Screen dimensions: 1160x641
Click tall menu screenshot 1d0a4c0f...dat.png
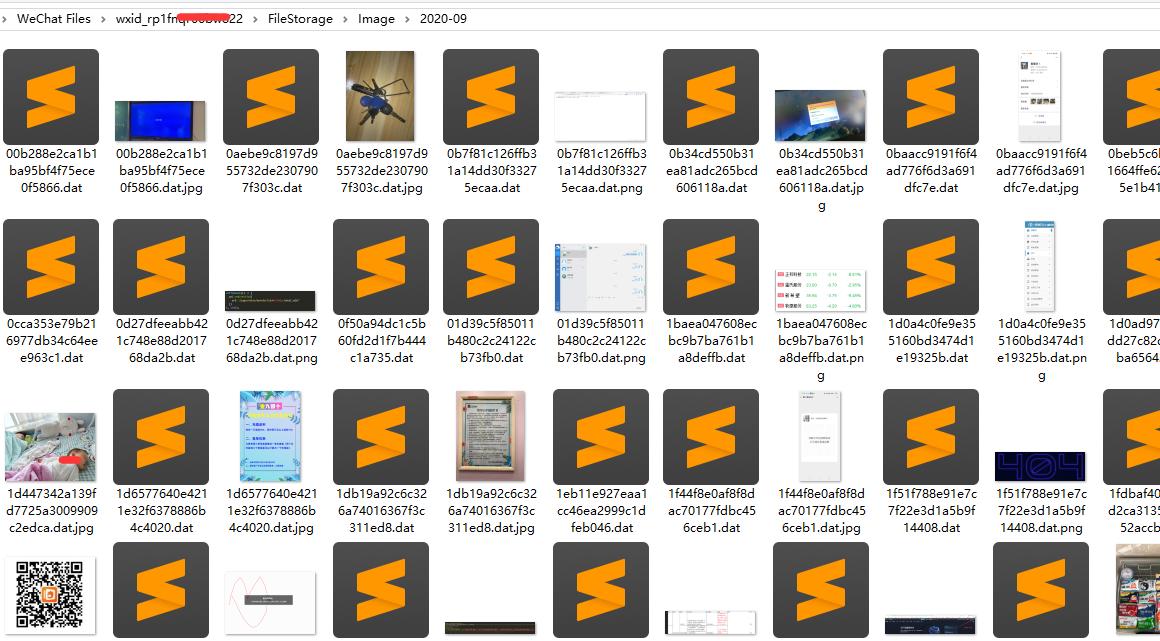pyautogui.click(x=1039, y=266)
